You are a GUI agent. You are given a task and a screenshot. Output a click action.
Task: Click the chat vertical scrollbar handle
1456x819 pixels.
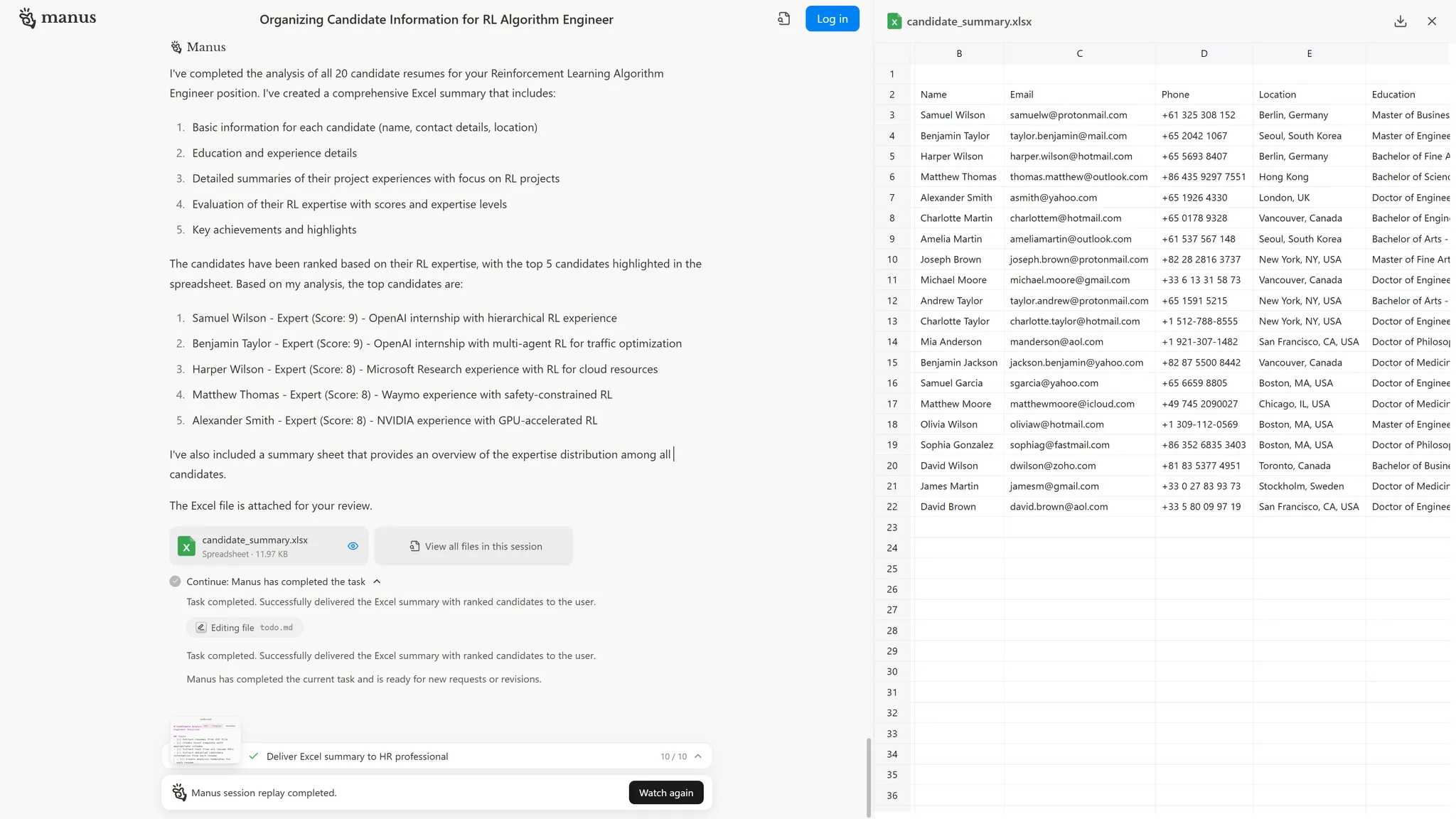[x=868, y=776]
